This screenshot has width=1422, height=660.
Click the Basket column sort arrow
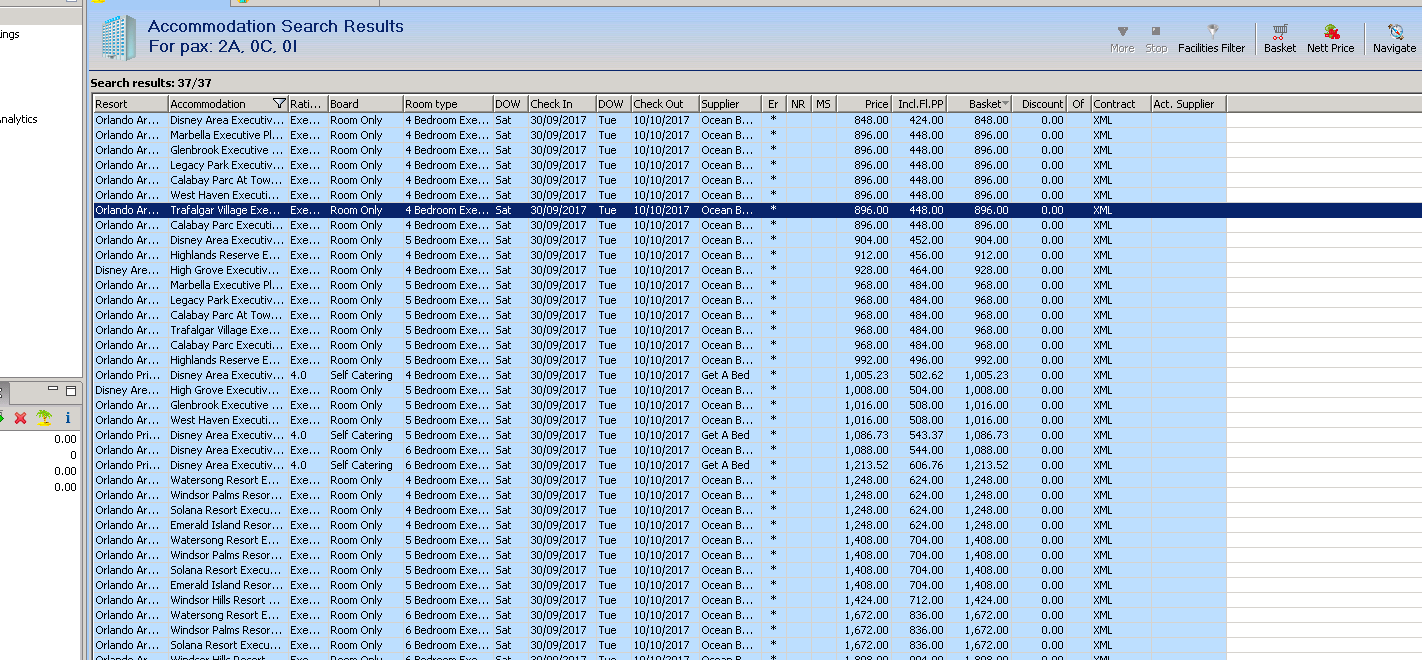[1005, 104]
